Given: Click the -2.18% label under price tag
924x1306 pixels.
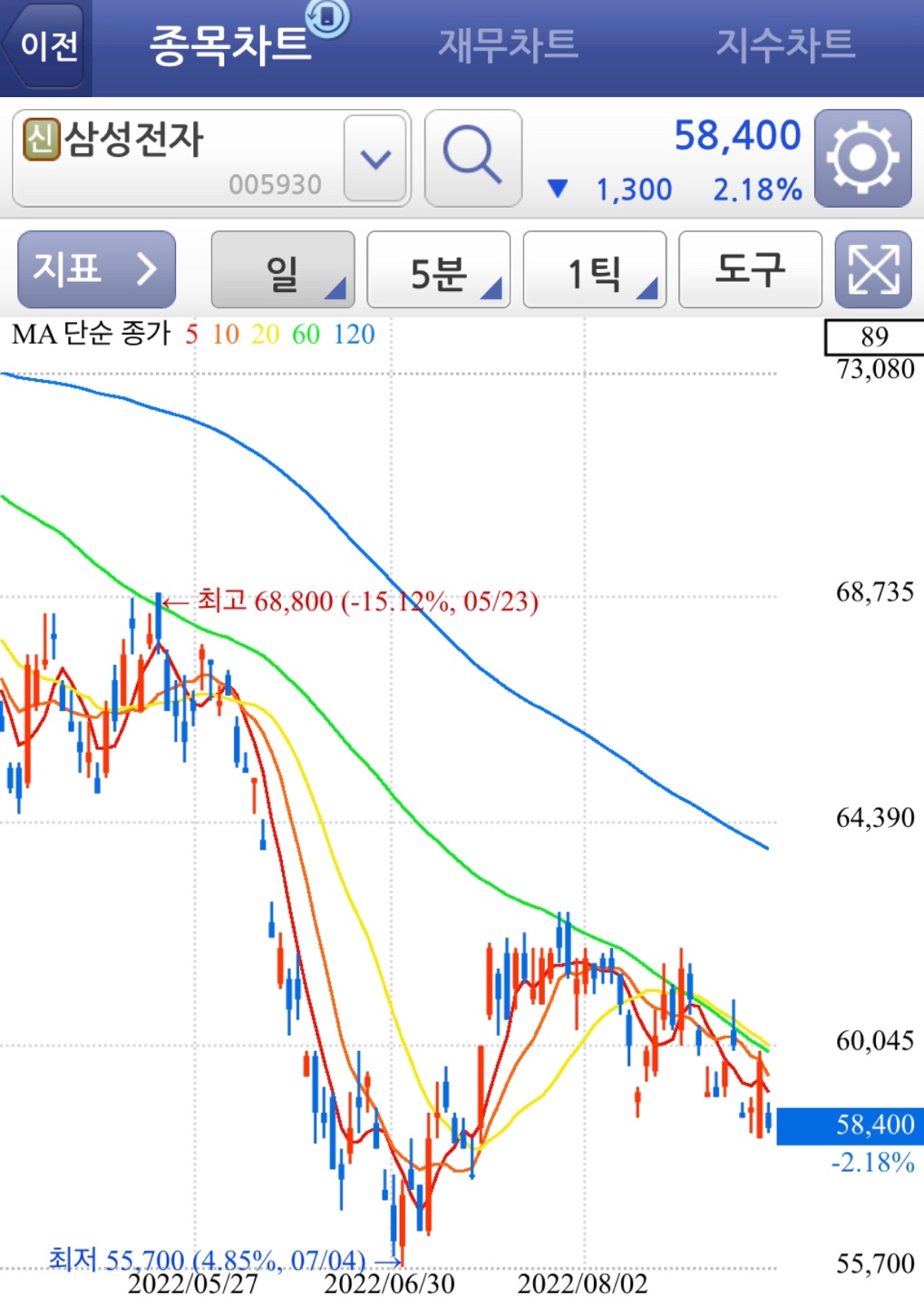Looking at the screenshot, I should [872, 1163].
